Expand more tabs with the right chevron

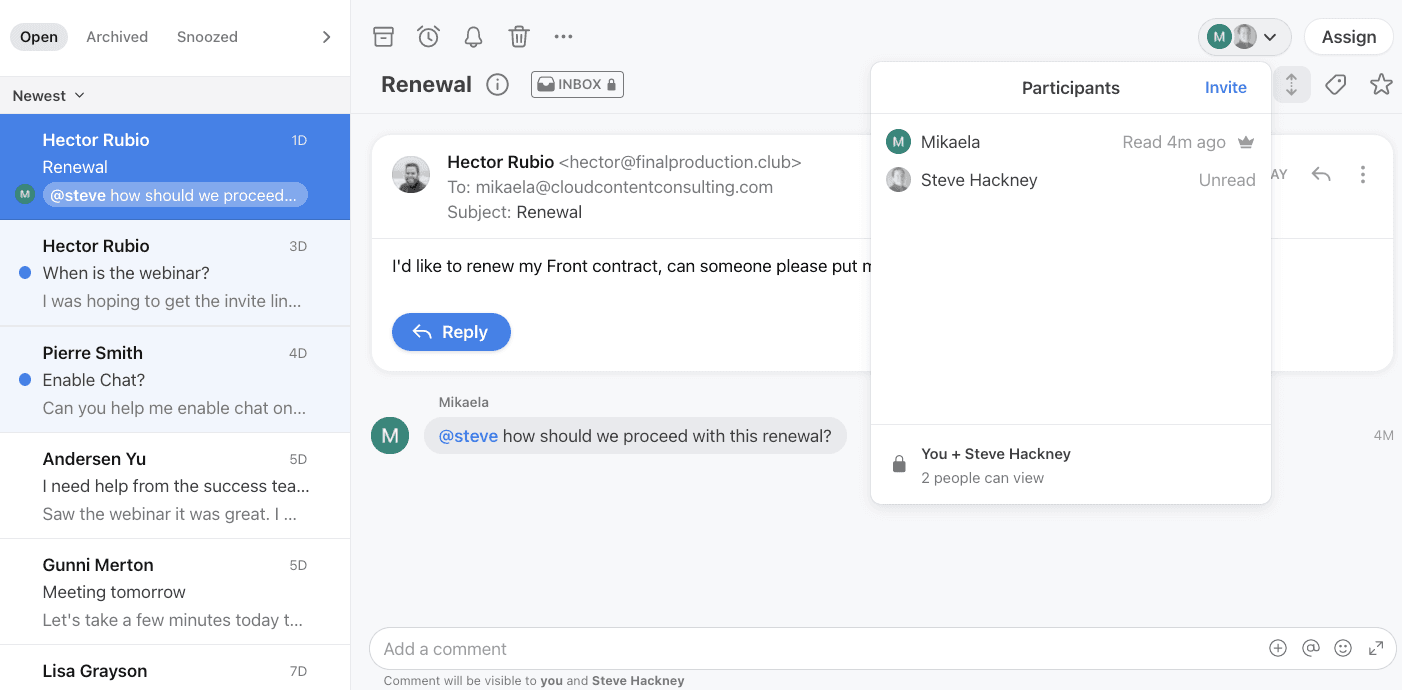[x=326, y=37]
